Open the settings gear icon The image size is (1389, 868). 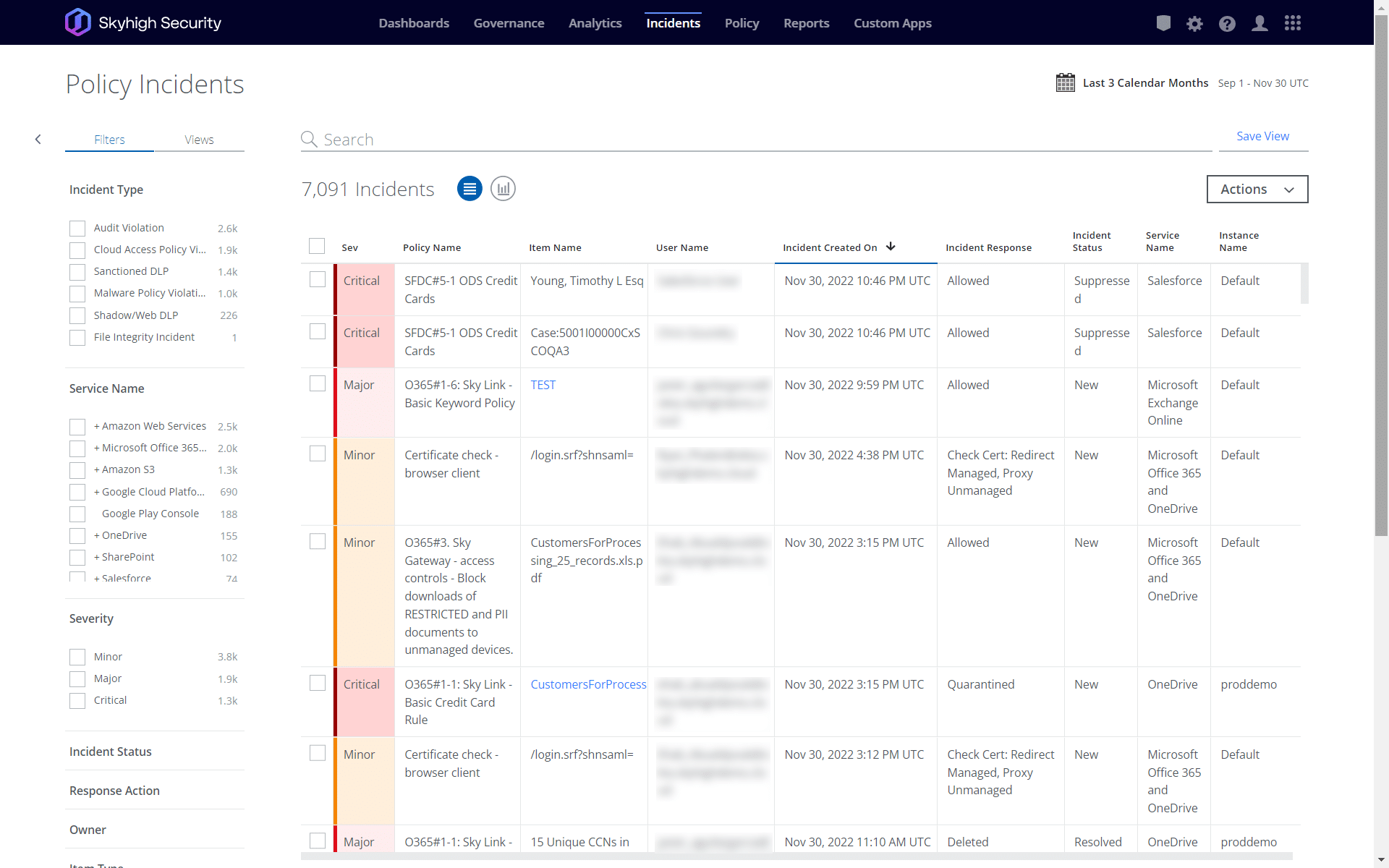pos(1194,24)
